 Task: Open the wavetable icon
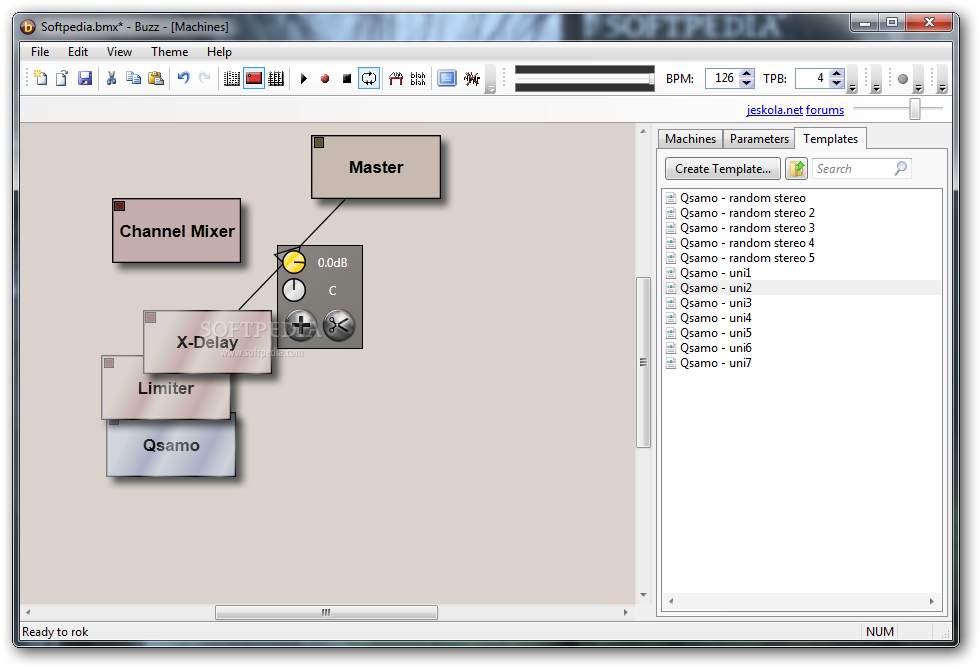[x=396, y=78]
